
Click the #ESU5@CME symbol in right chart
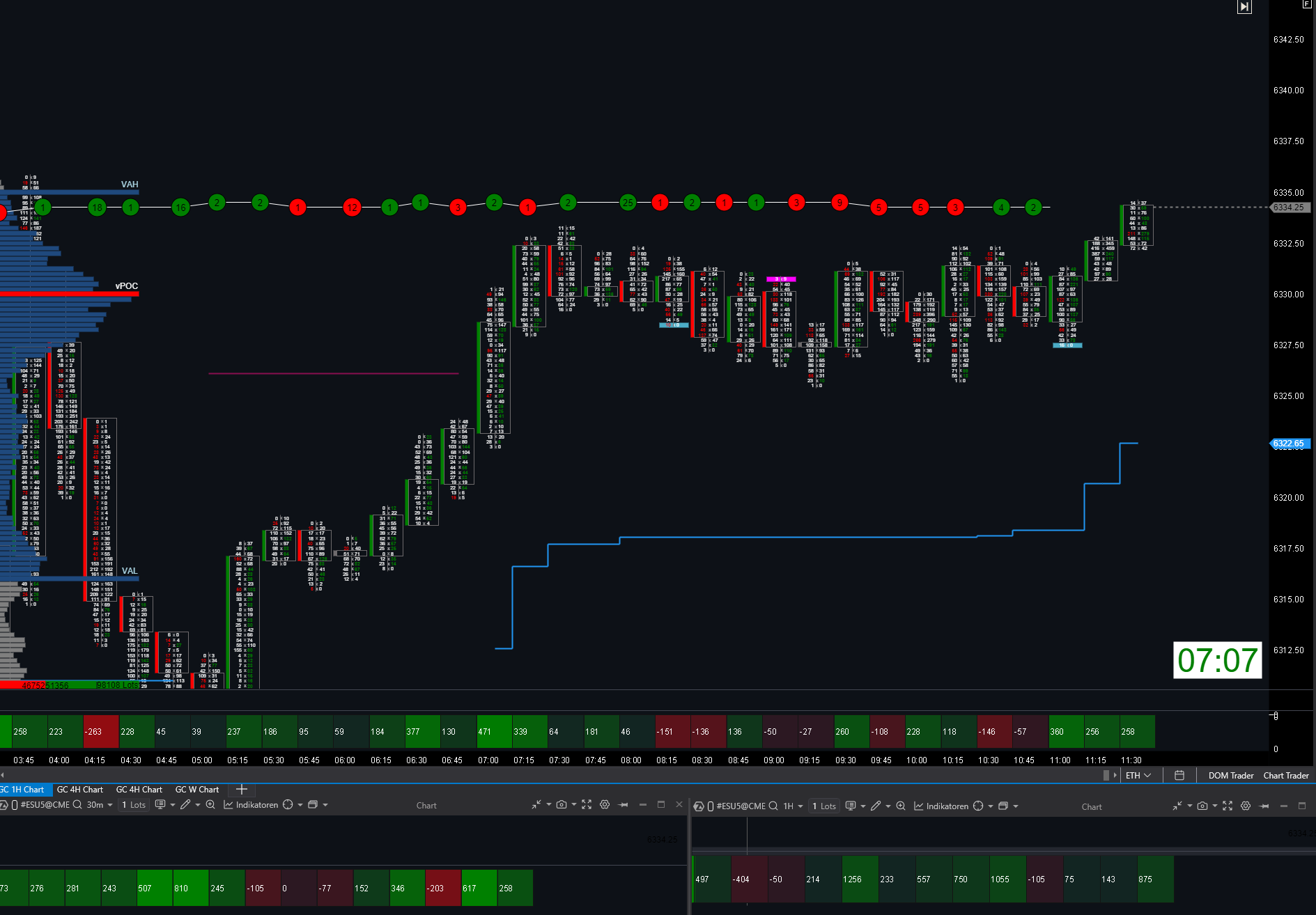pos(741,806)
